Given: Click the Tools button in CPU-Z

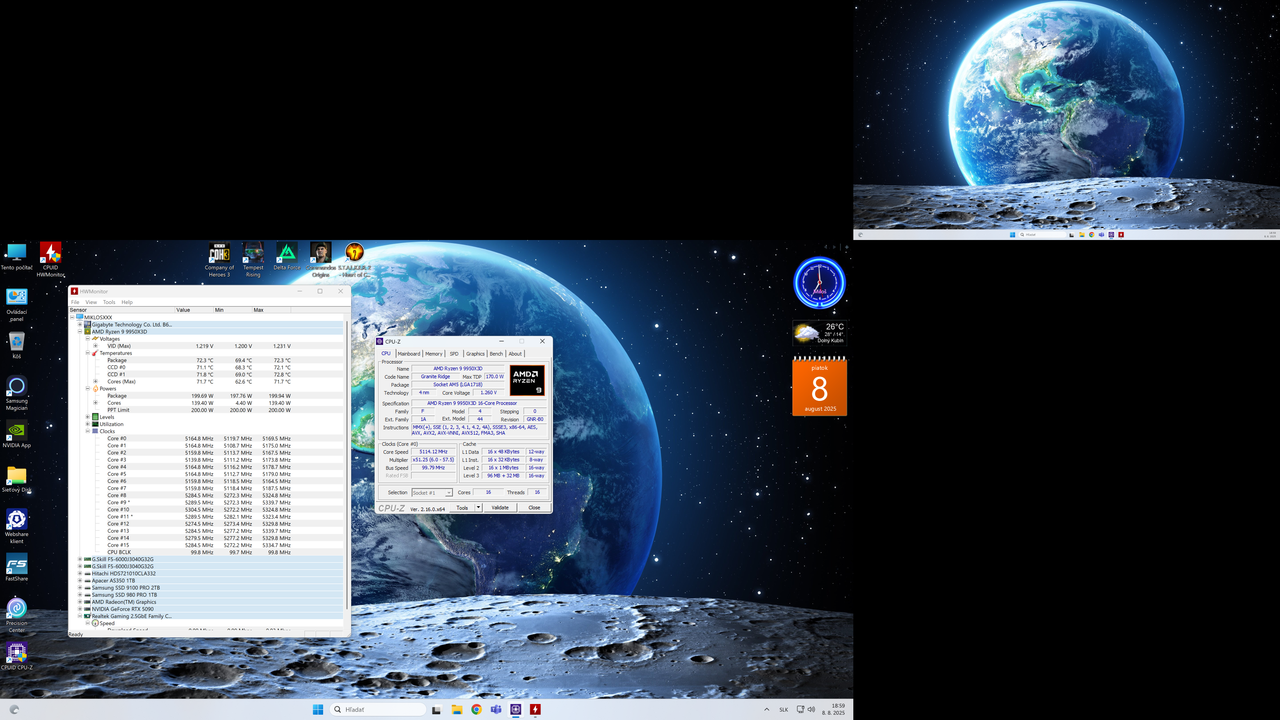Looking at the screenshot, I should click(x=462, y=508).
